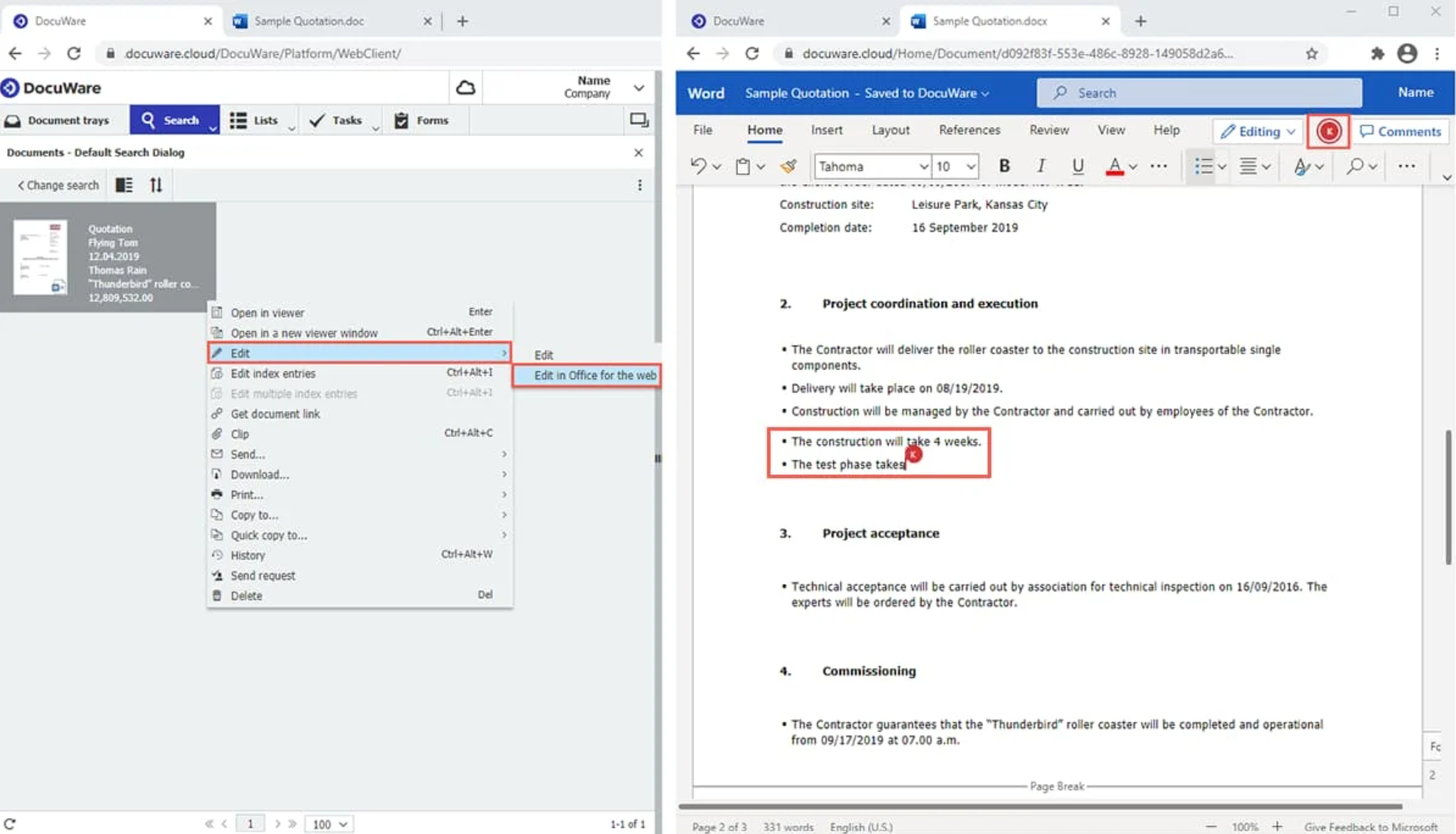Image resolution: width=1456 pixels, height=834 pixels.
Task: Switch to the References ribbon tab
Action: 969,130
